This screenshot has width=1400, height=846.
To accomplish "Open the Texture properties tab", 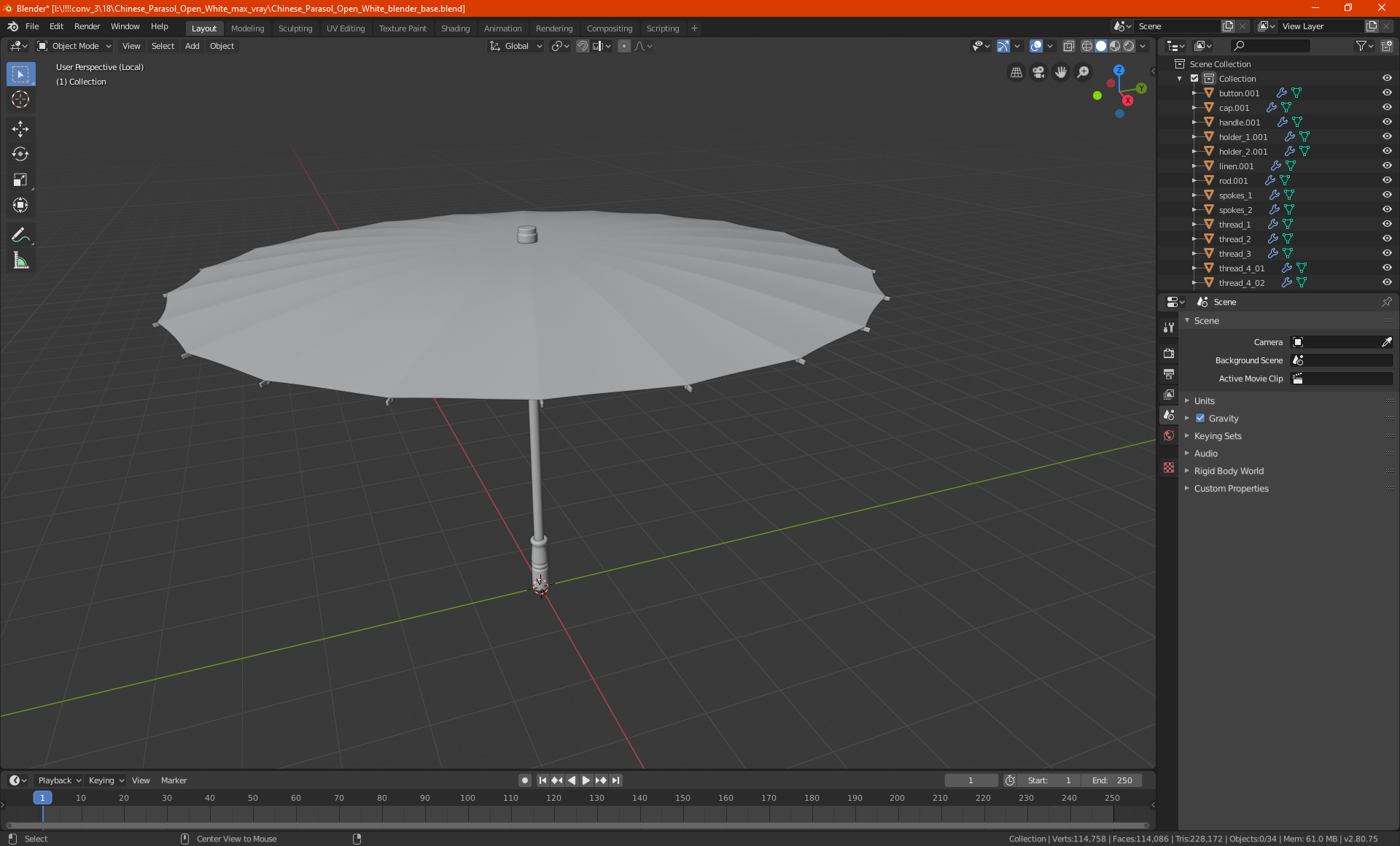I will pyautogui.click(x=1169, y=467).
